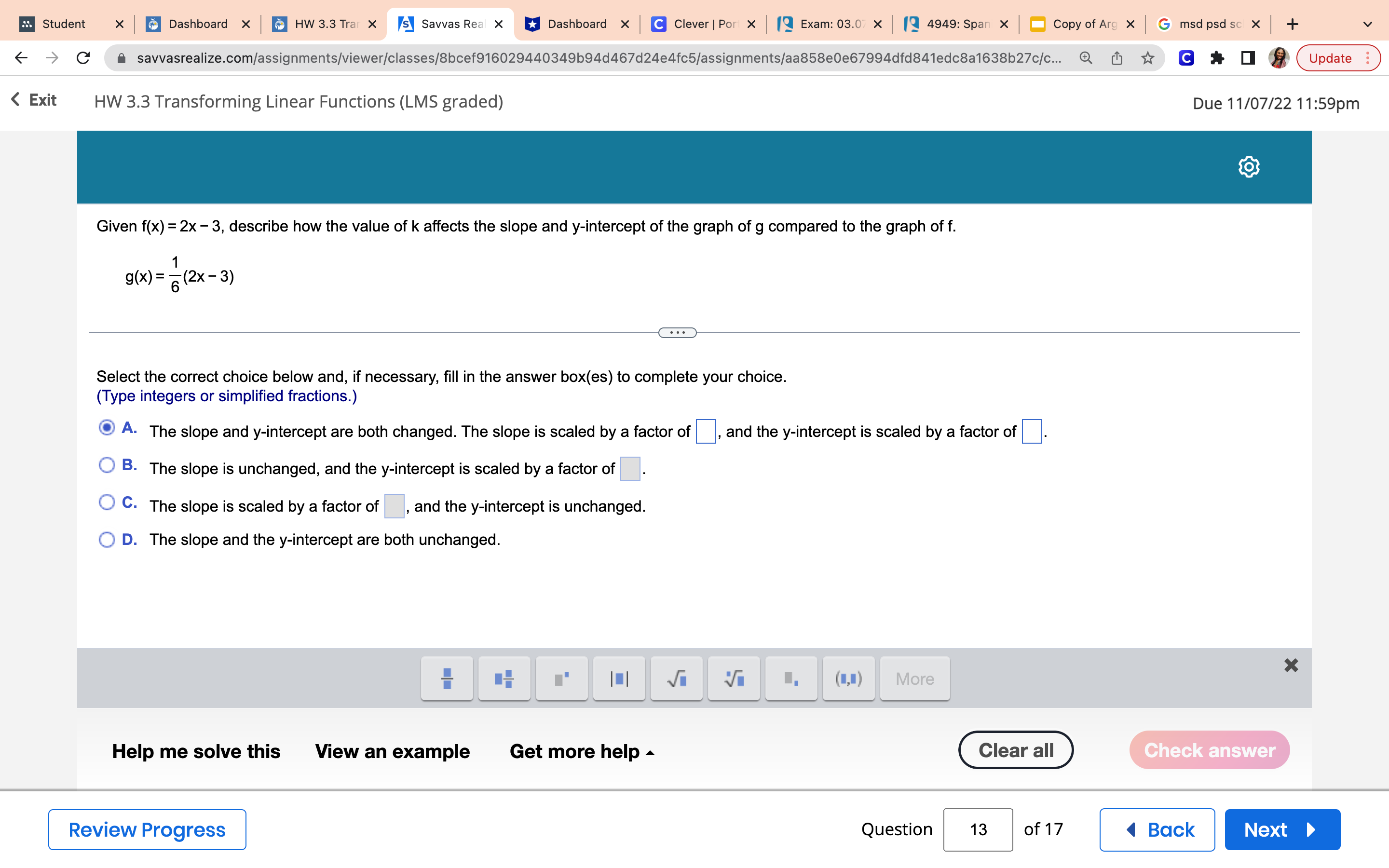
Task: Click the Next question button
Action: click(x=1281, y=829)
